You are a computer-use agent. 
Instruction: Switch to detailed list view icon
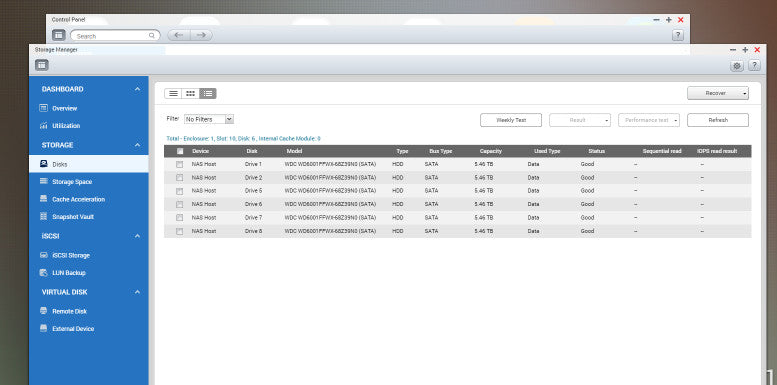tap(208, 93)
